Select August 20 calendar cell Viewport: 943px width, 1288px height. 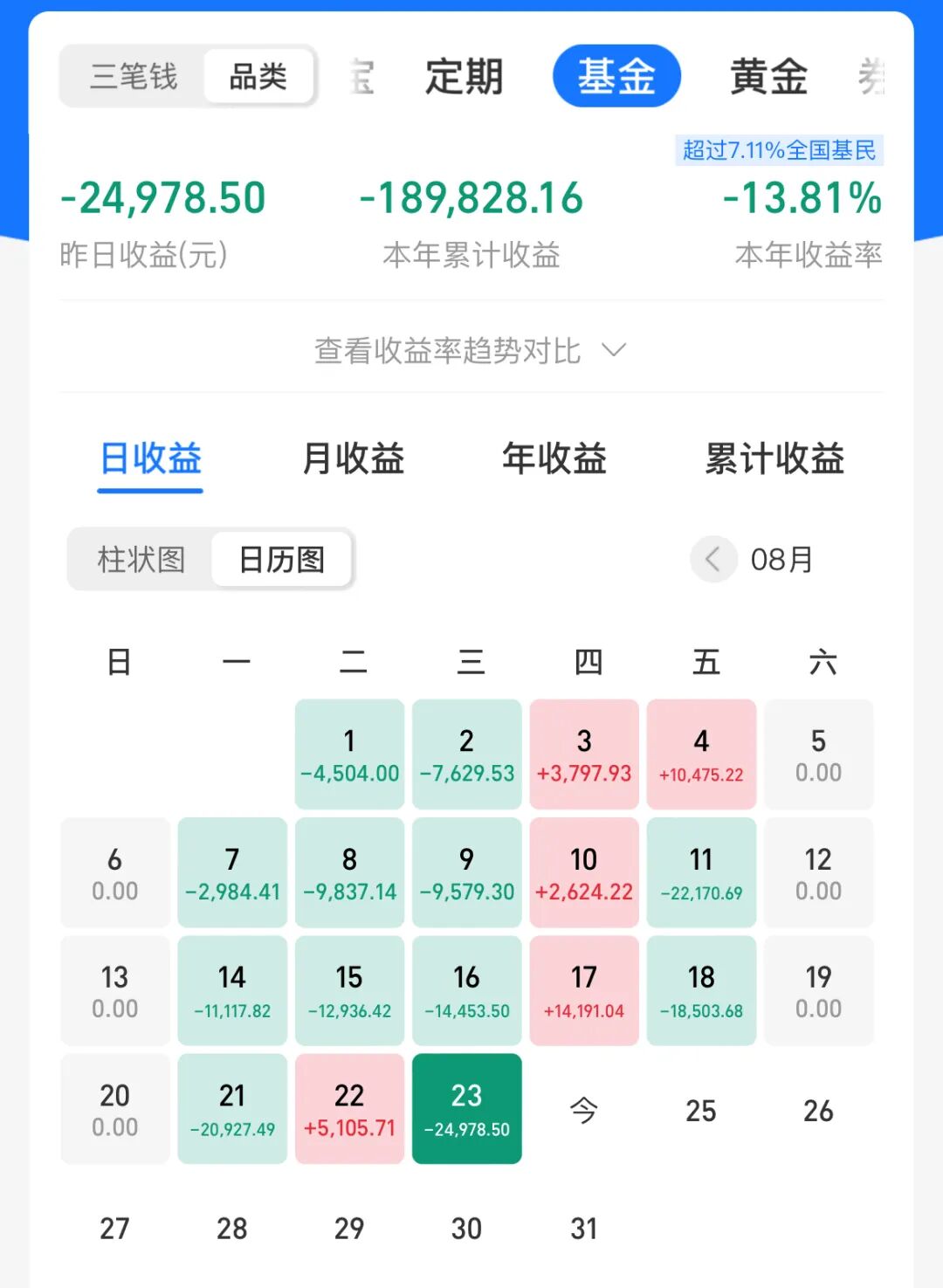tap(115, 1109)
